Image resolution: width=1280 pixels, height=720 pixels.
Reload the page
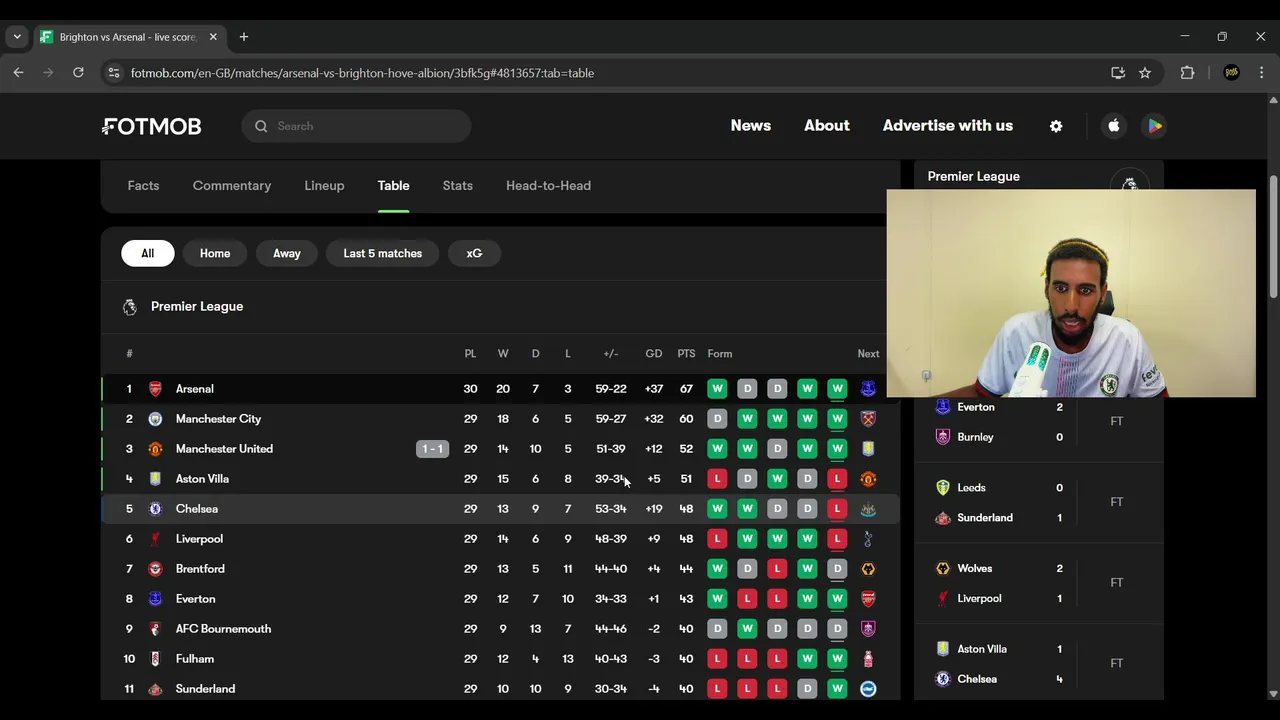[x=78, y=73]
